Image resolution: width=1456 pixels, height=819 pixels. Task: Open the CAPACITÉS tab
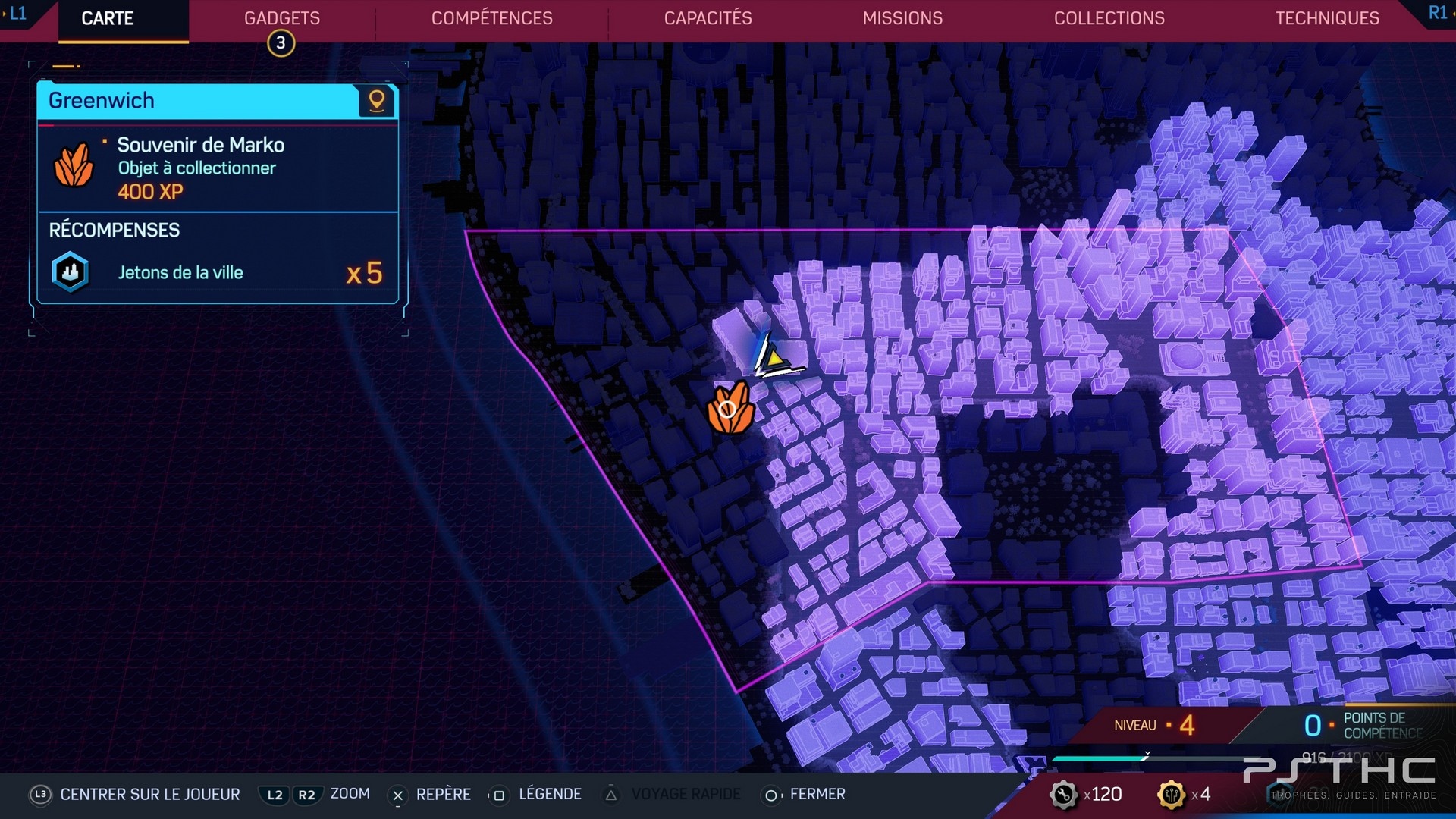click(708, 18)
